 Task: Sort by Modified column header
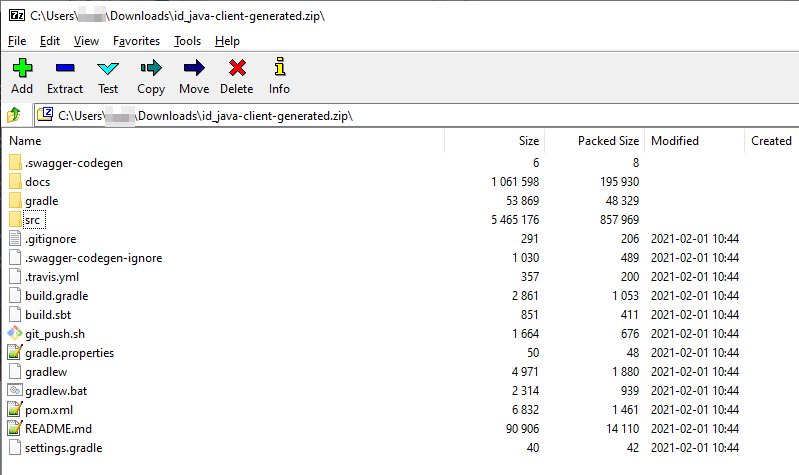[x=675, y=141]
